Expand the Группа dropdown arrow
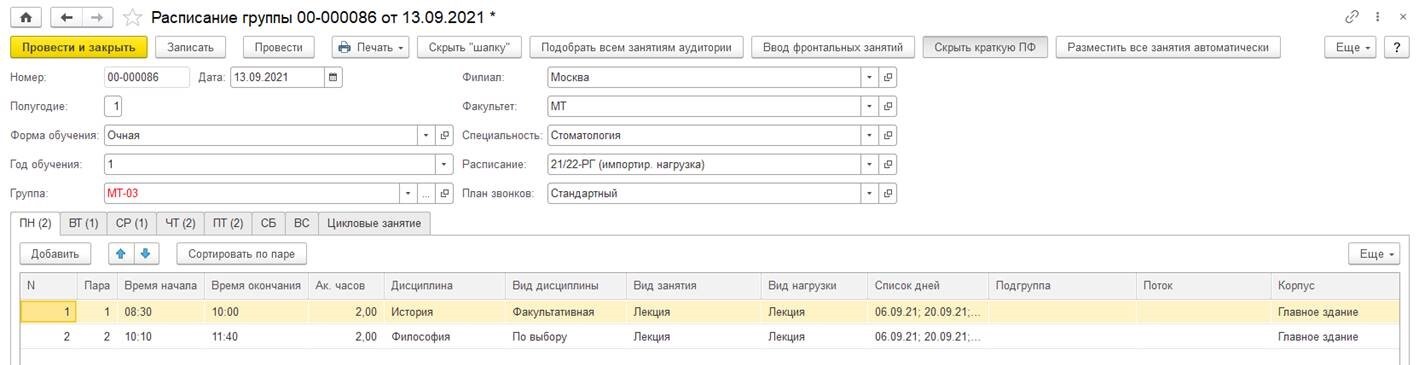 pyautogui.click(x=408, y=193)
